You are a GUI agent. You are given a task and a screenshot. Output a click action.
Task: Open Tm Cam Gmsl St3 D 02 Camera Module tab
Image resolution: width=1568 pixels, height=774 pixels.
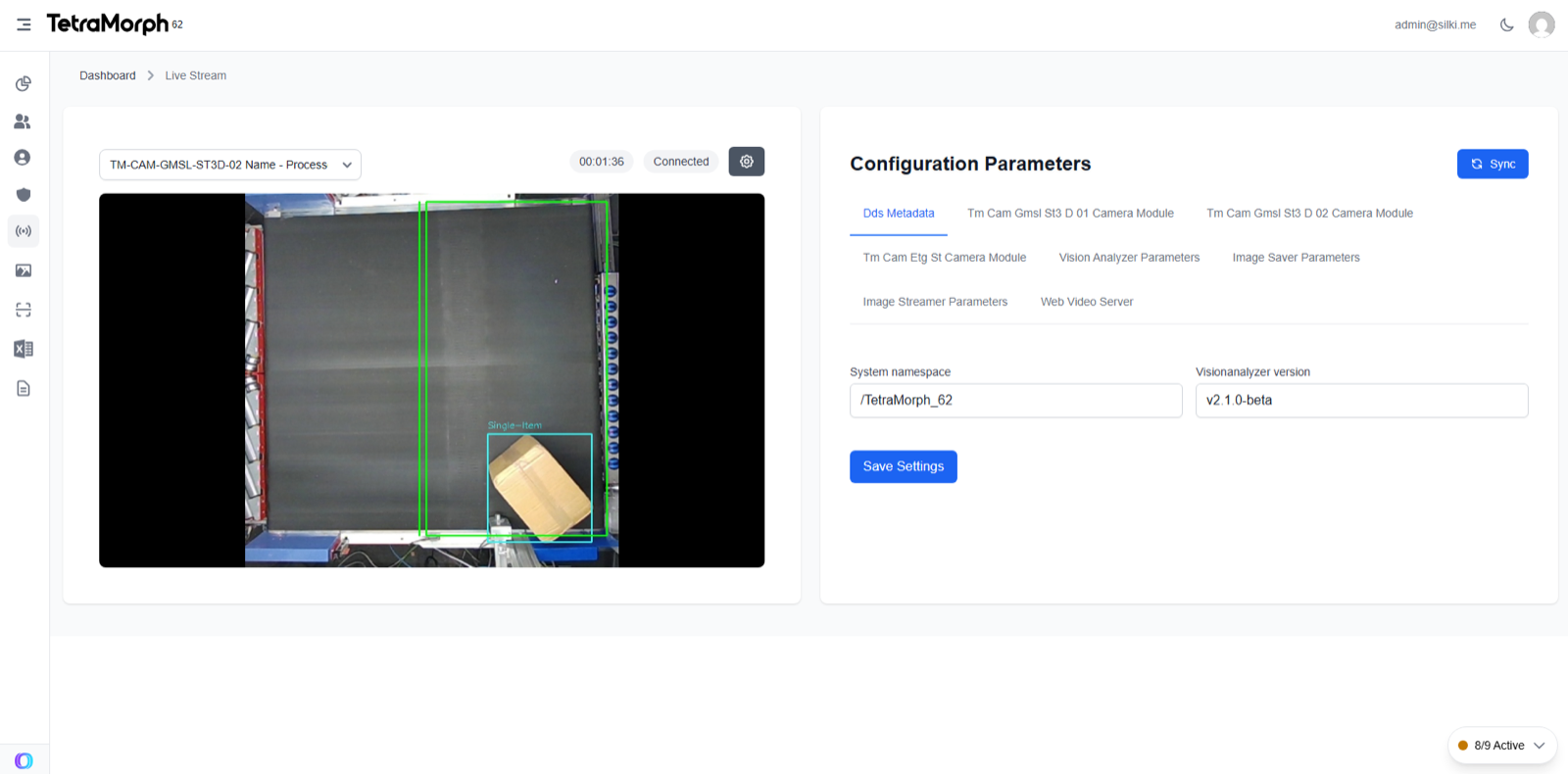(x=1309, y=214)
